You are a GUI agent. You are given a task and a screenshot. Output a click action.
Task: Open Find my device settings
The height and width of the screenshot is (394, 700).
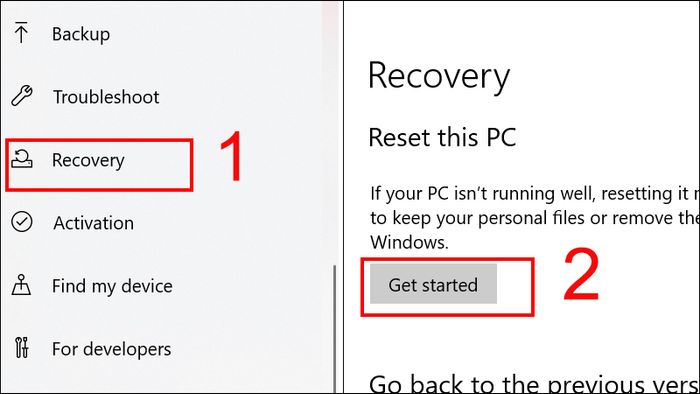(x=112, y=286)
